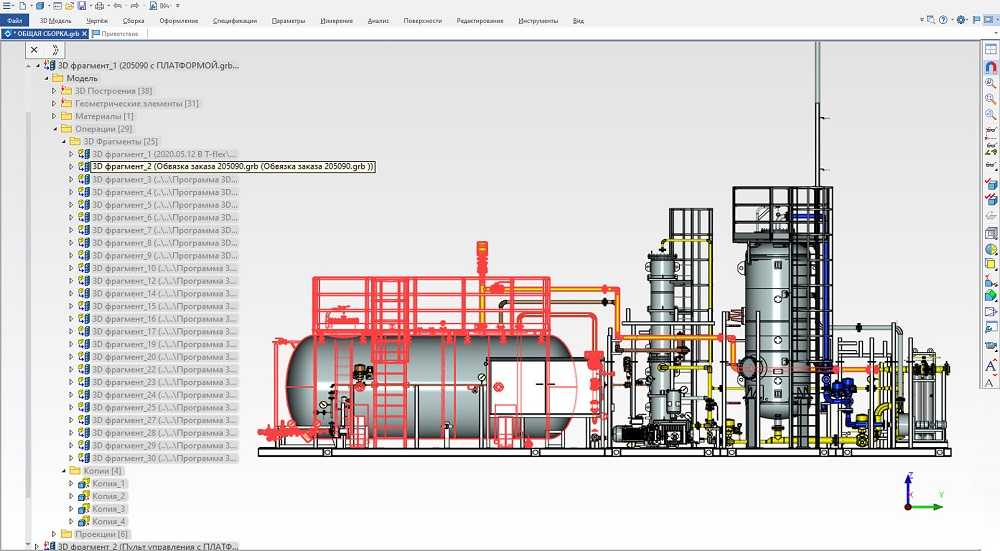The width and height of the screenshot is (1000, 551).
Task: Open the Файл button
Action: click(x=15, y=20)
